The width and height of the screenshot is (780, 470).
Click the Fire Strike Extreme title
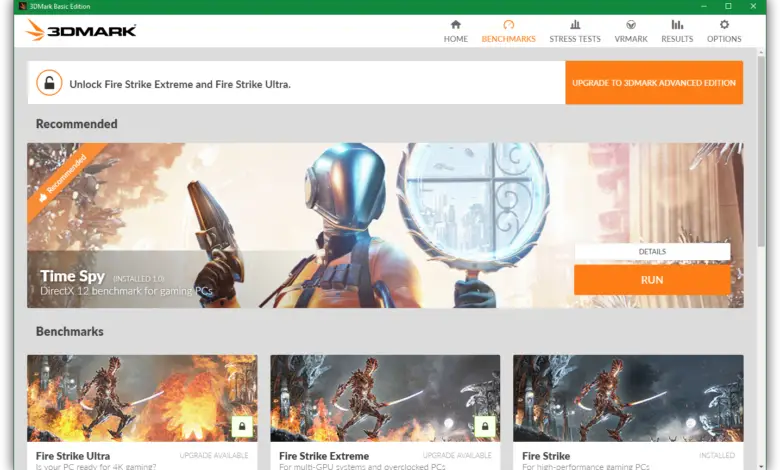point(324,456)
